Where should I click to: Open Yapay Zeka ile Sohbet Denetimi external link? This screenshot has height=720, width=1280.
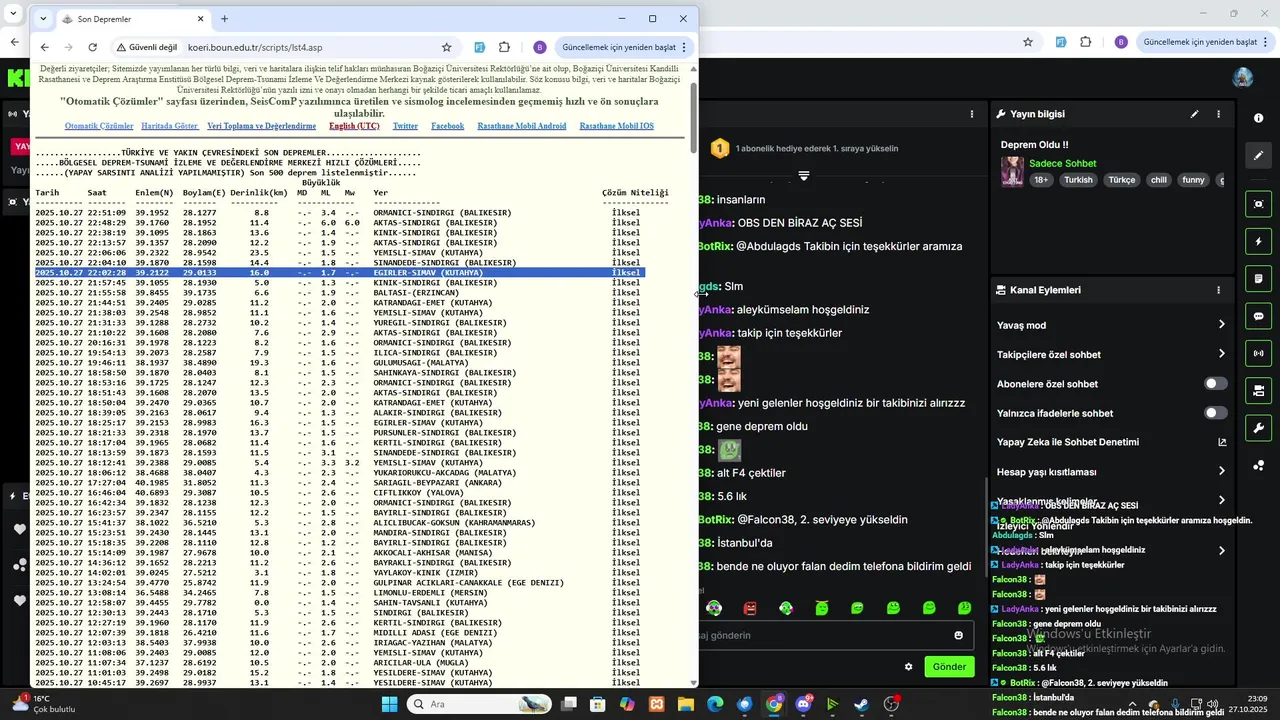(1222, 442)
